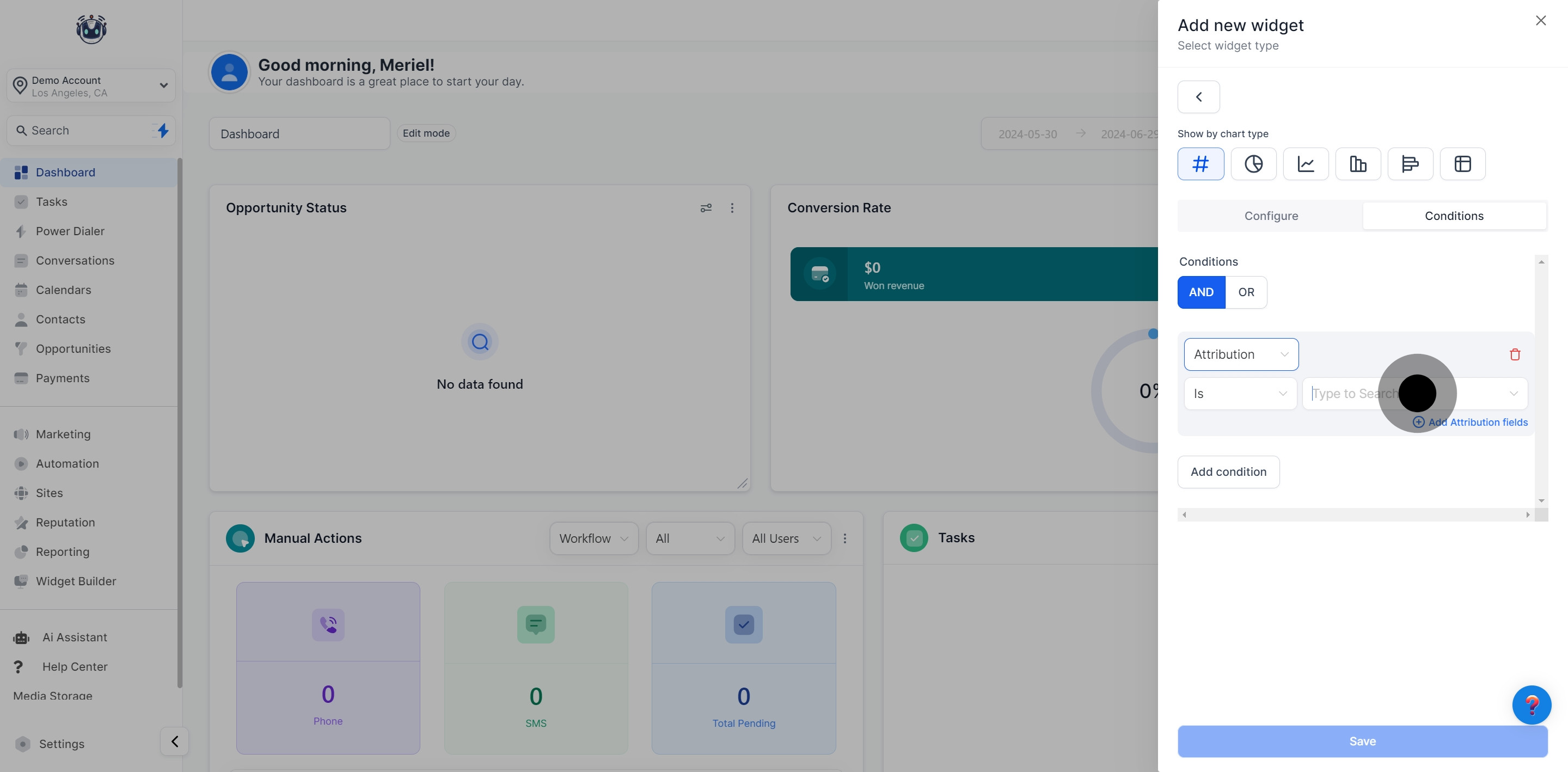Select the table chart type icon

pyautogui.click(x=1462, y=164)
